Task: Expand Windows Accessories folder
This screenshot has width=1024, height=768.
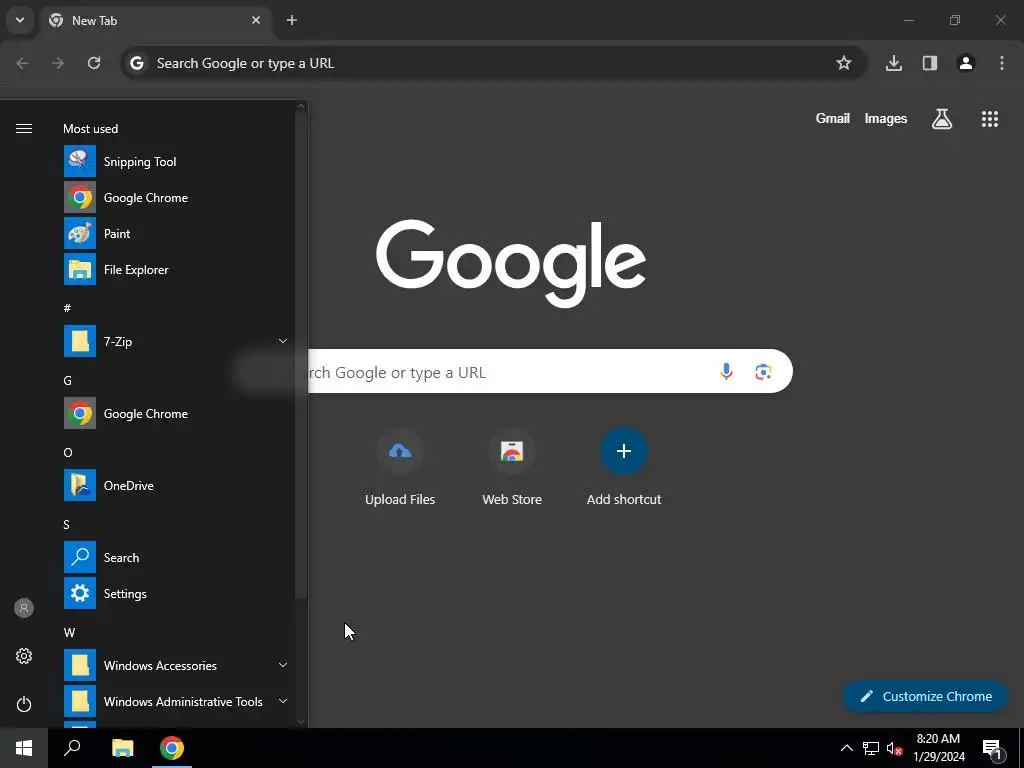Action: click(x=176, y=665)
